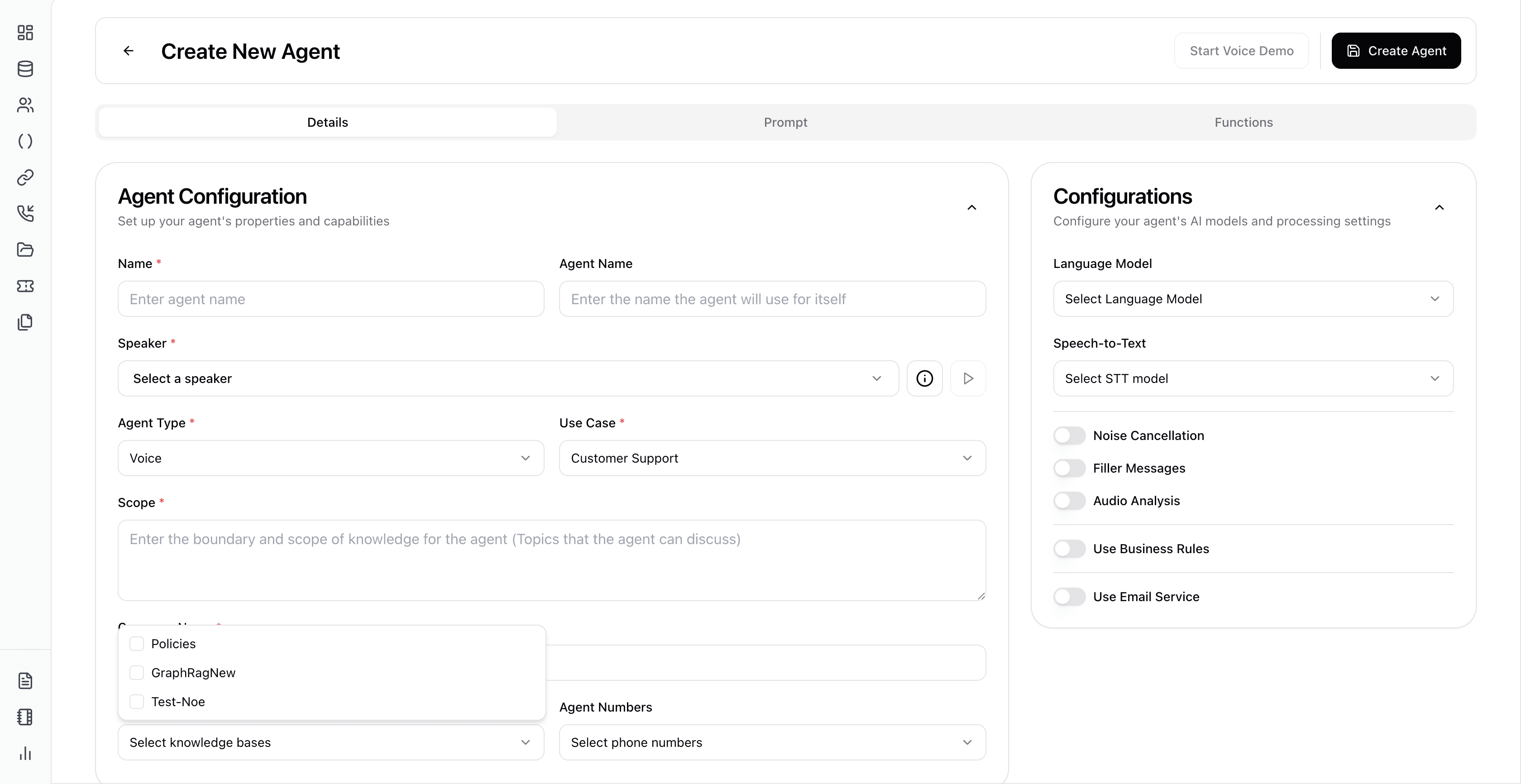Open the contacts/users icon in the sidebar
The width and height of the screenshot is (1521, 784).
[x=25, y=105]
